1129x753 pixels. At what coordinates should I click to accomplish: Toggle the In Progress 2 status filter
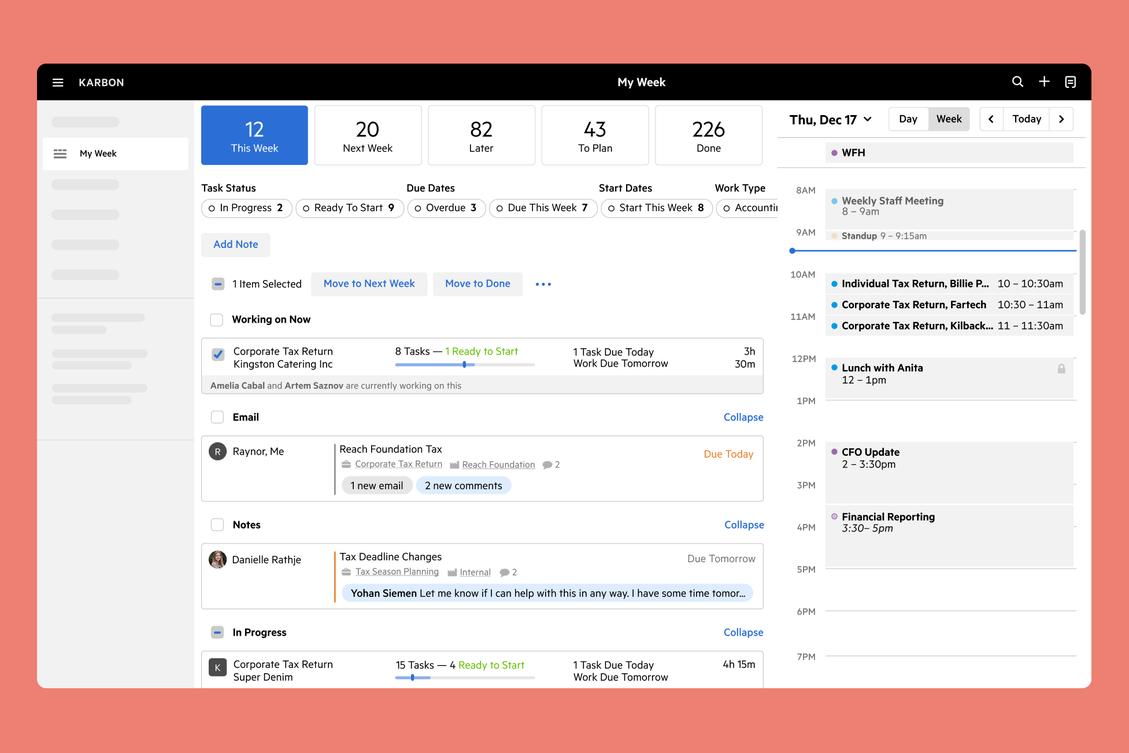pyautogui.click(x=246, y=208)
